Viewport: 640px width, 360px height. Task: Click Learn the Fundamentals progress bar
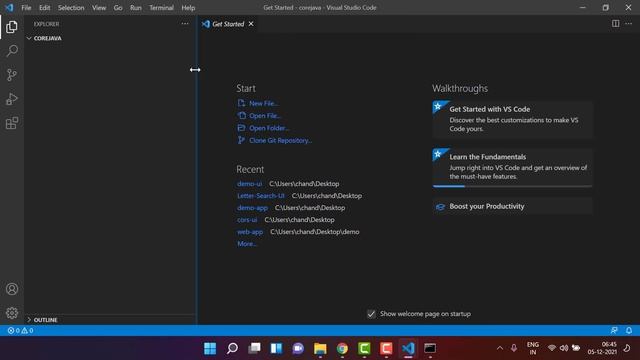512,186
